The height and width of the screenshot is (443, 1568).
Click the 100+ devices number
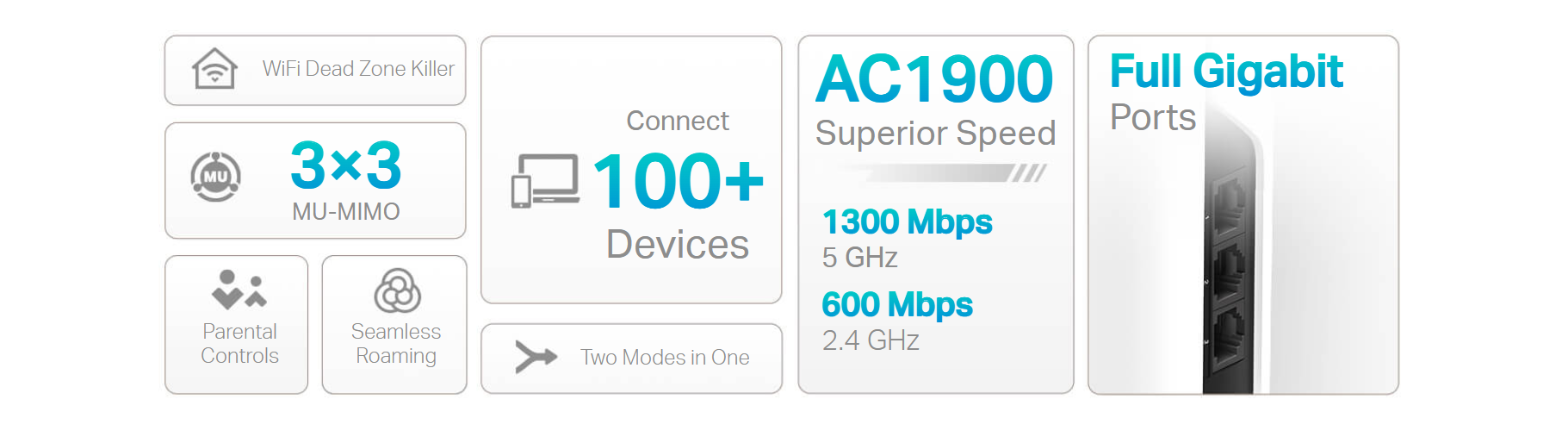click(x=679, y=182)
